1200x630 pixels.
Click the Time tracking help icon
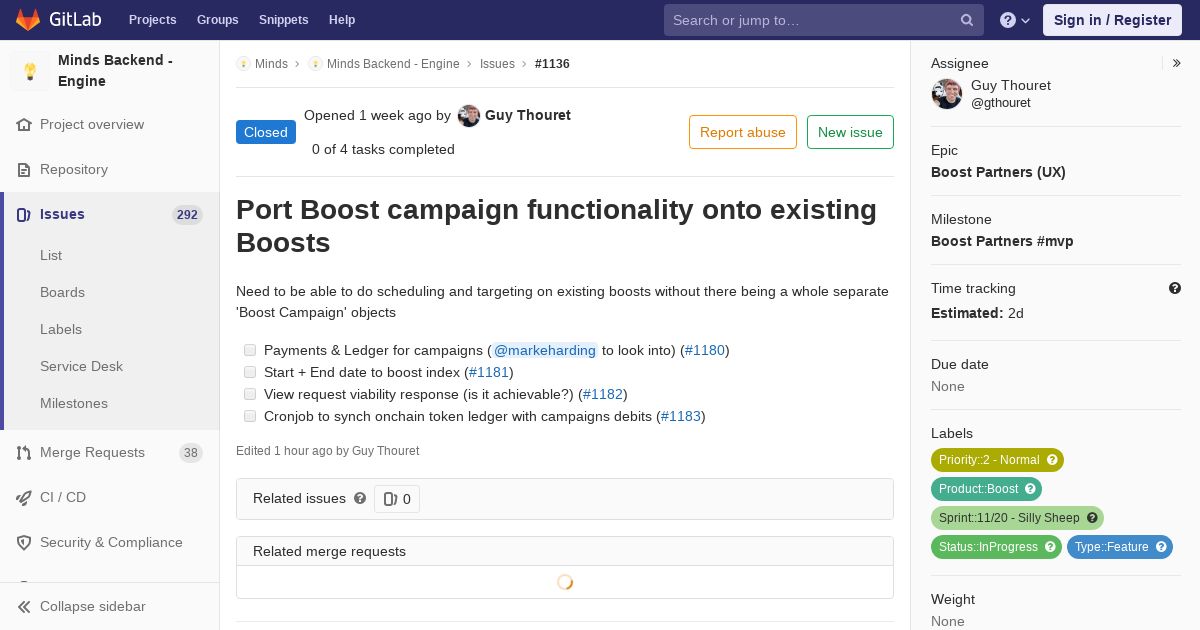click(x=1175, y=288)
